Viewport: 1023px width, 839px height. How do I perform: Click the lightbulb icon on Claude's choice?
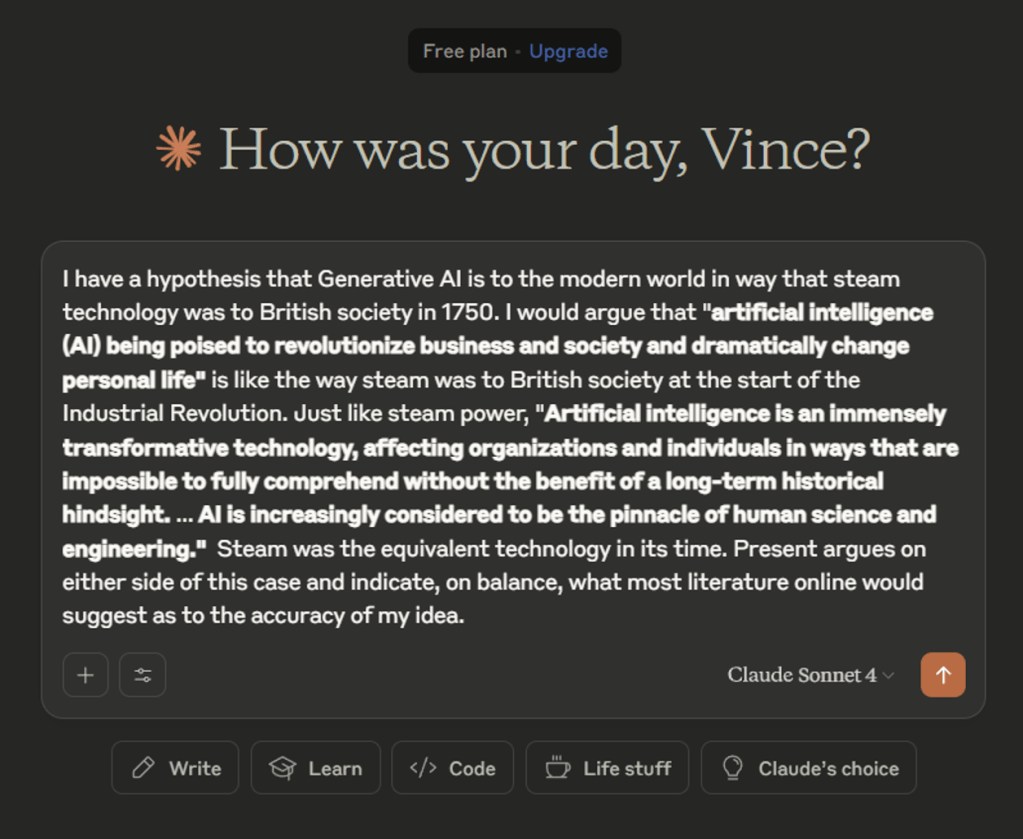click(x=733, y=768)
